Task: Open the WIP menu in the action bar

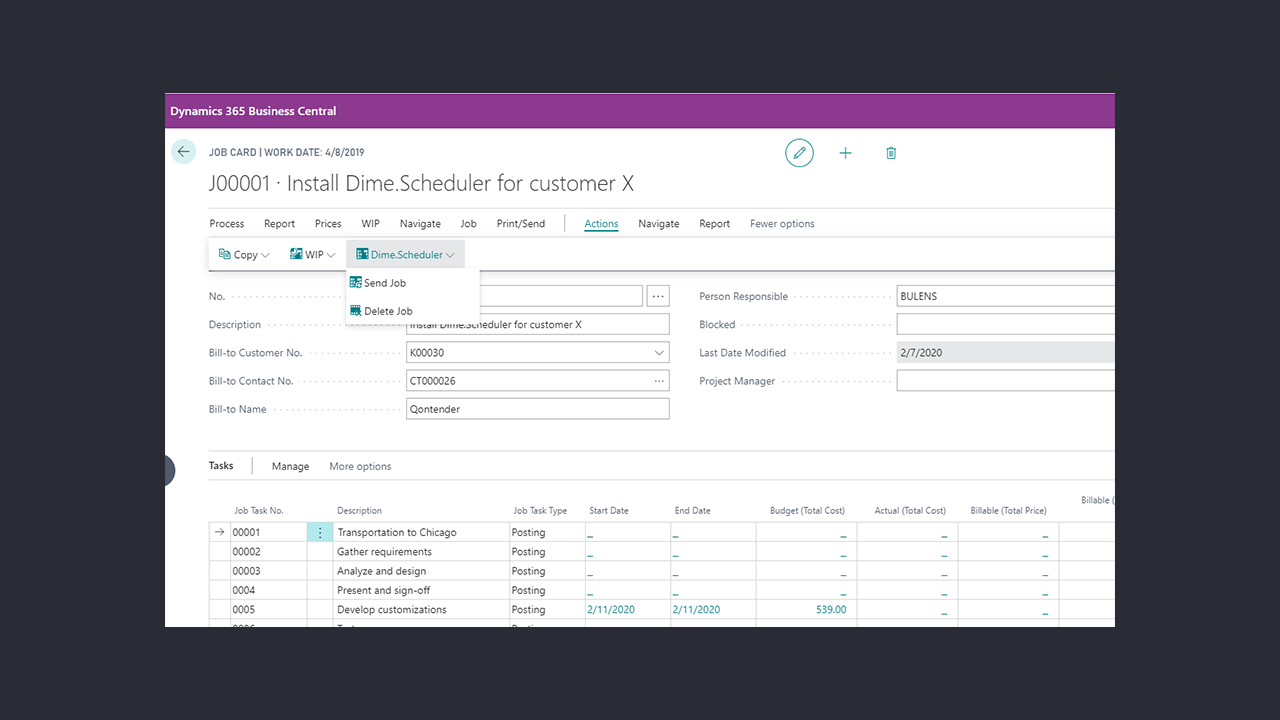Action: (x=371, y=224)
